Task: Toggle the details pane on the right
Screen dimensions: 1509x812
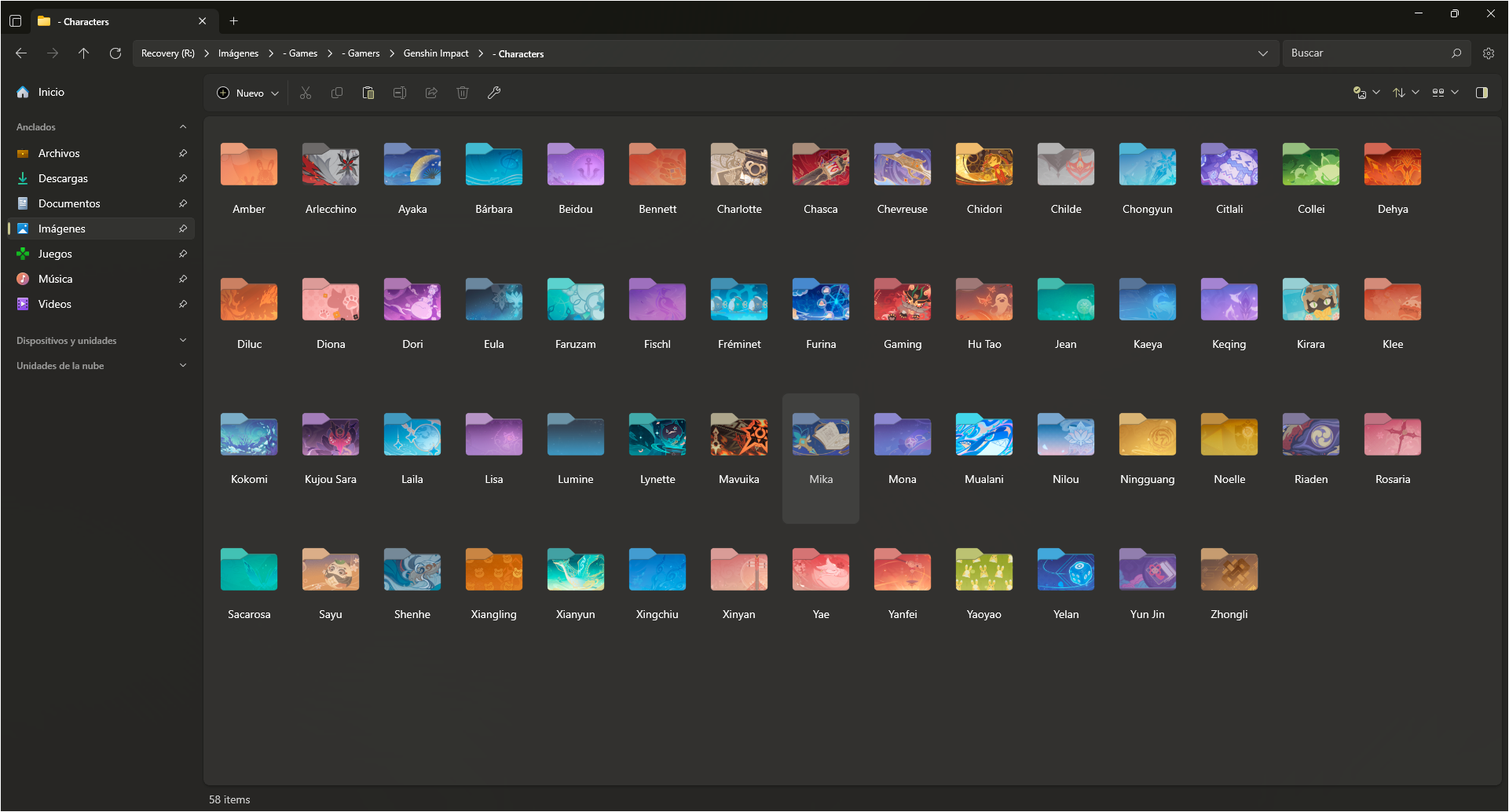Action: 1483,92
